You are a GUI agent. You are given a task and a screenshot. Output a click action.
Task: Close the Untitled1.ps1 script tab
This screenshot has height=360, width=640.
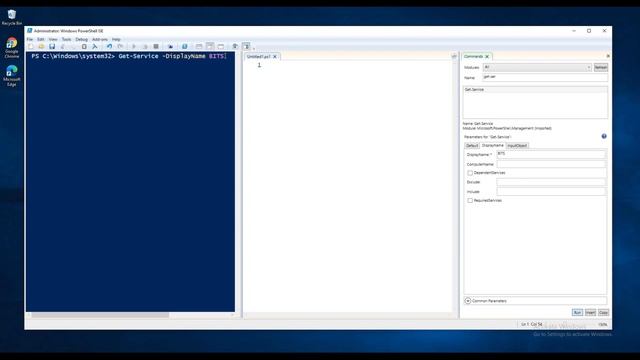[x=275, y=57]
